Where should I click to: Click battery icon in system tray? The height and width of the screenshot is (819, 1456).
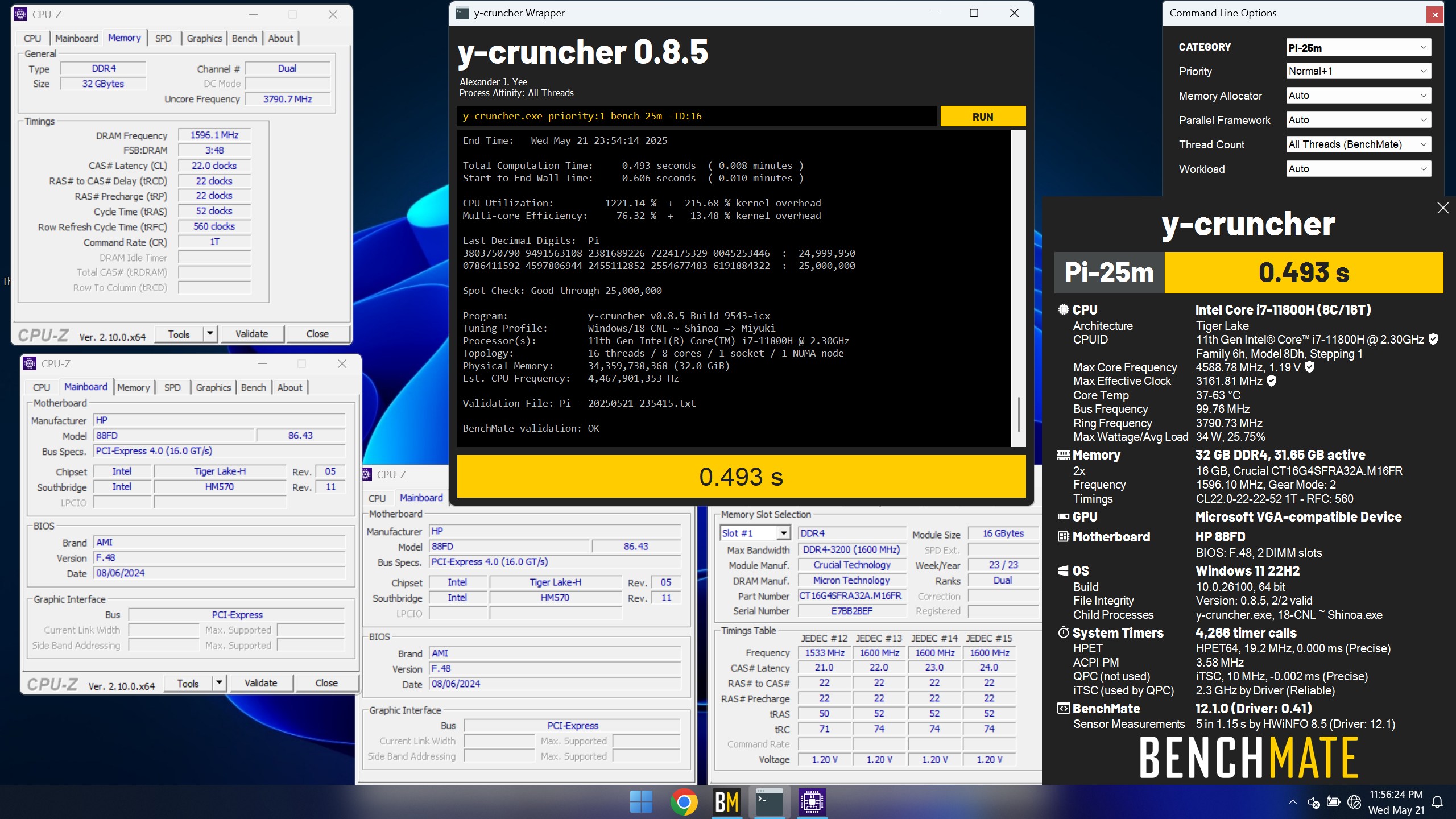[1333, 802]
